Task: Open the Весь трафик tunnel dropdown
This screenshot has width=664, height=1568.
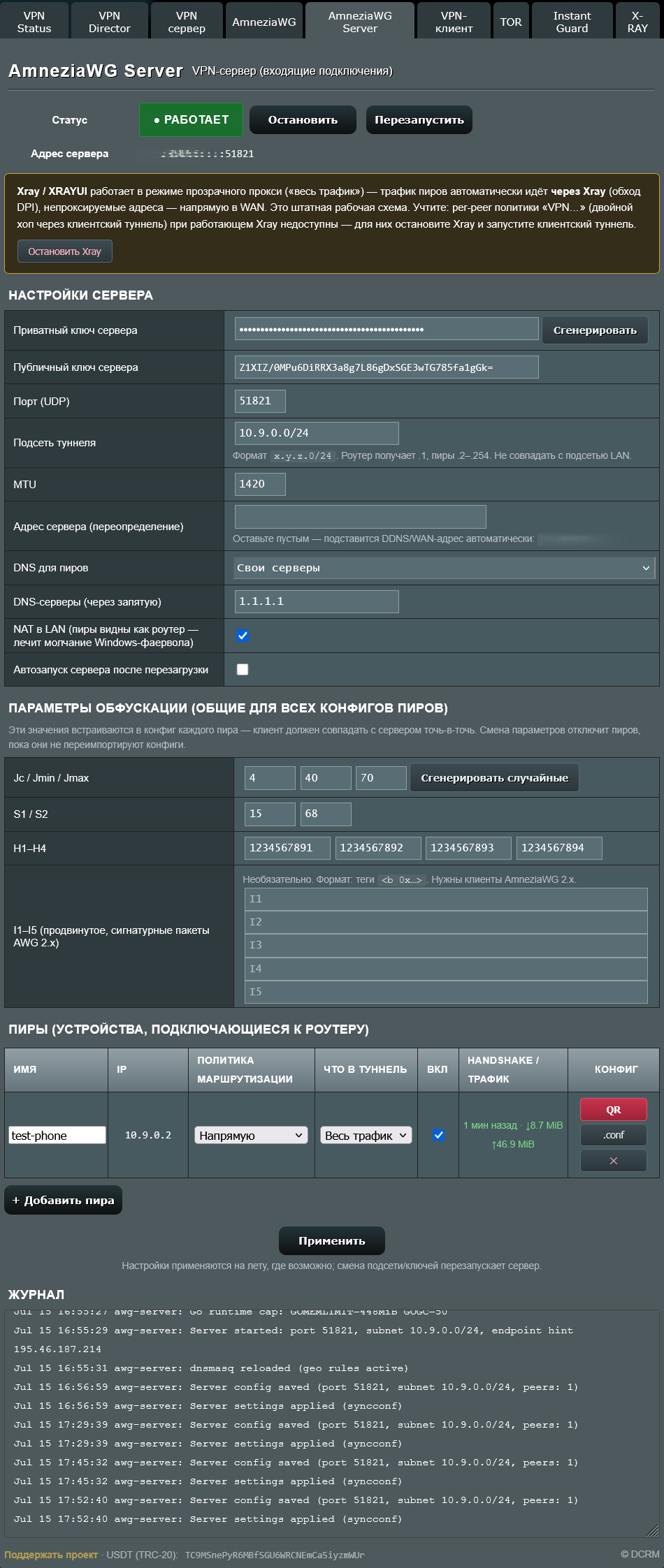Action: (366, 1135)
